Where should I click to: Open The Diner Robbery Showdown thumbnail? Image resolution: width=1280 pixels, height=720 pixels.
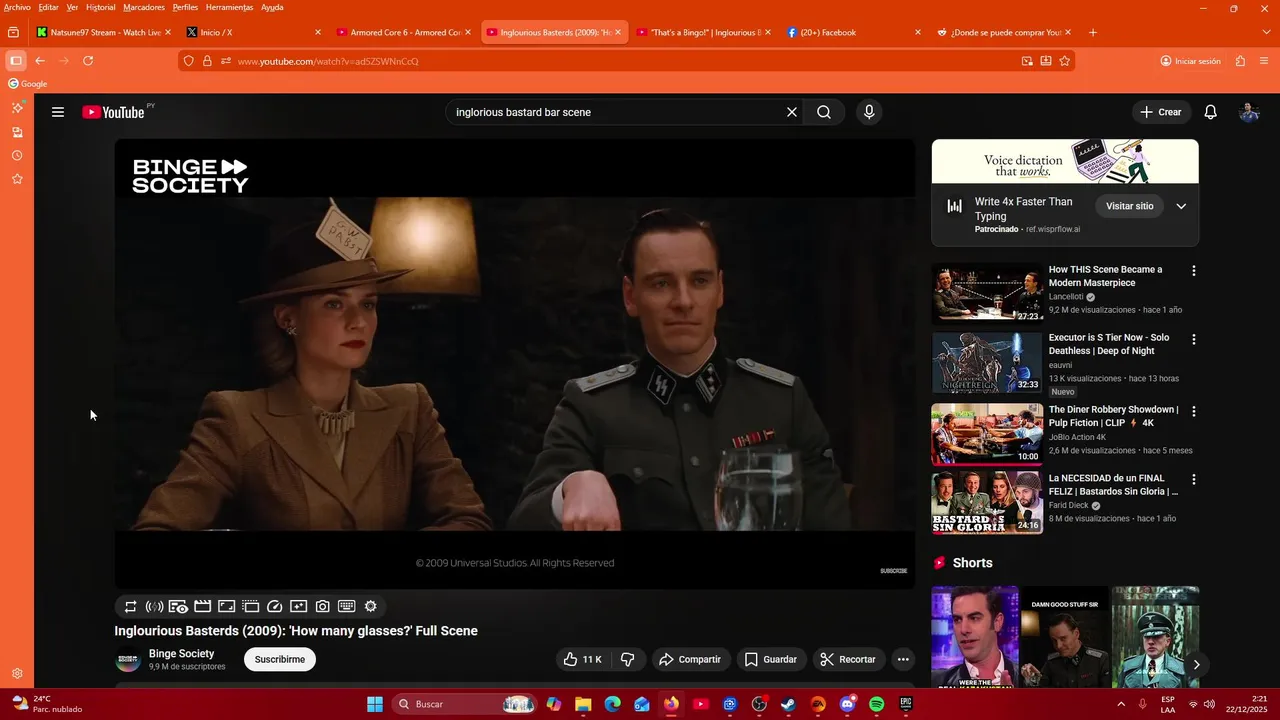click(x=987, y=434)
